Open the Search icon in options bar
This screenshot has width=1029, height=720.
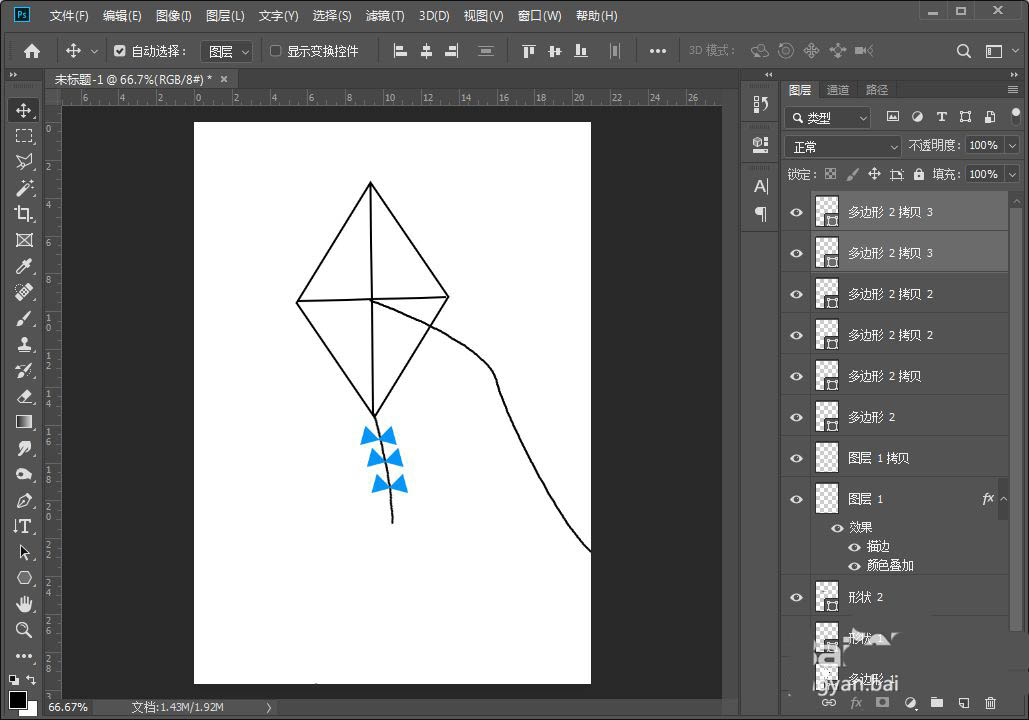point(963,51)
